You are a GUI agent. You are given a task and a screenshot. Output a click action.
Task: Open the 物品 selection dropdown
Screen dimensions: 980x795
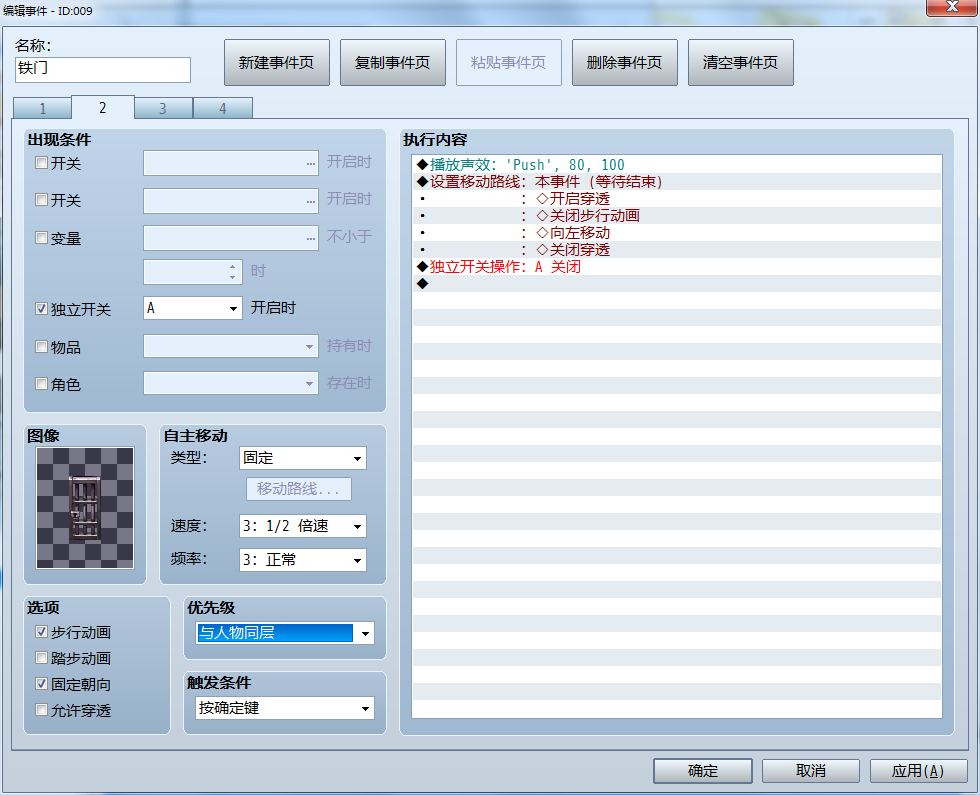(231, 346)
